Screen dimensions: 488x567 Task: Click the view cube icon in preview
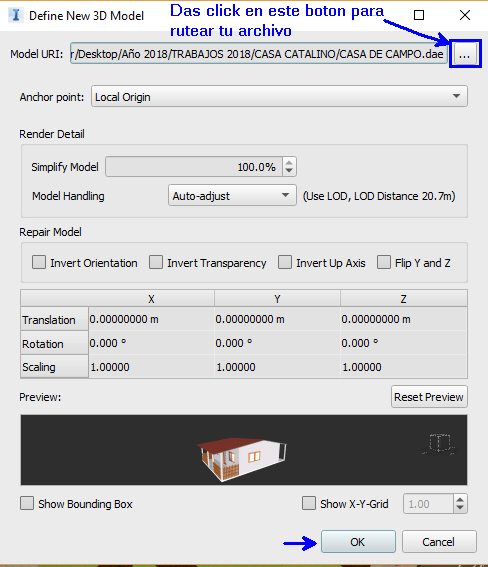pos(438,443)
